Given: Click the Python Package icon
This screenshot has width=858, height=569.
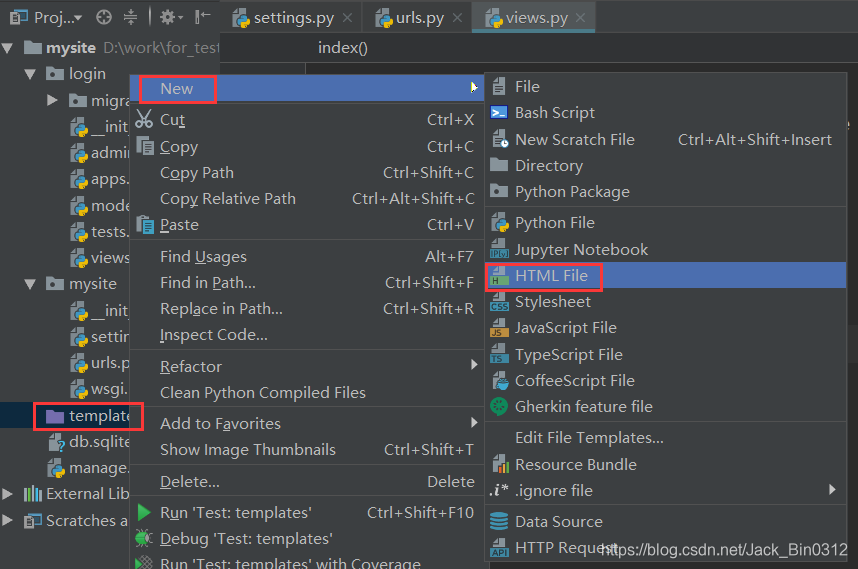Looking at the screenshot, I should 499,191.
